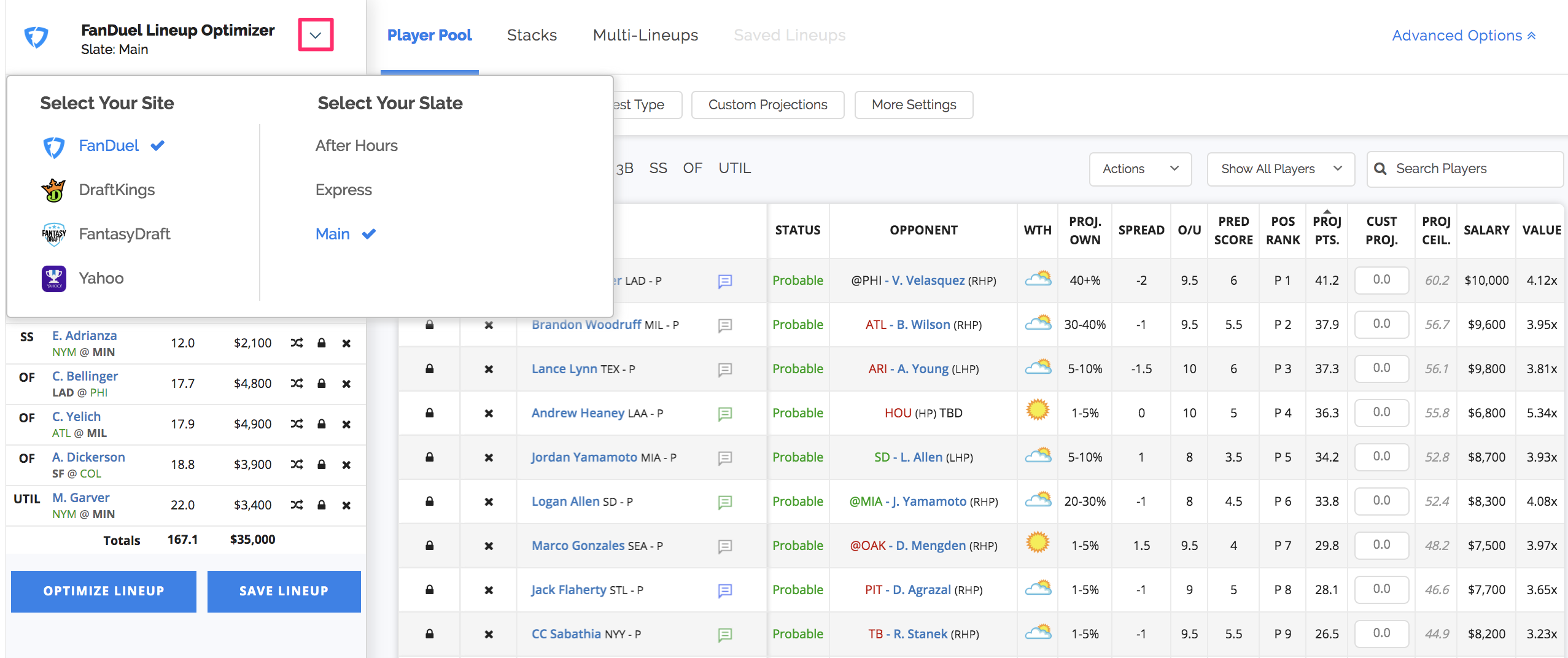Click weather icon for Andrew Heaney row

tap(1038, 410)
